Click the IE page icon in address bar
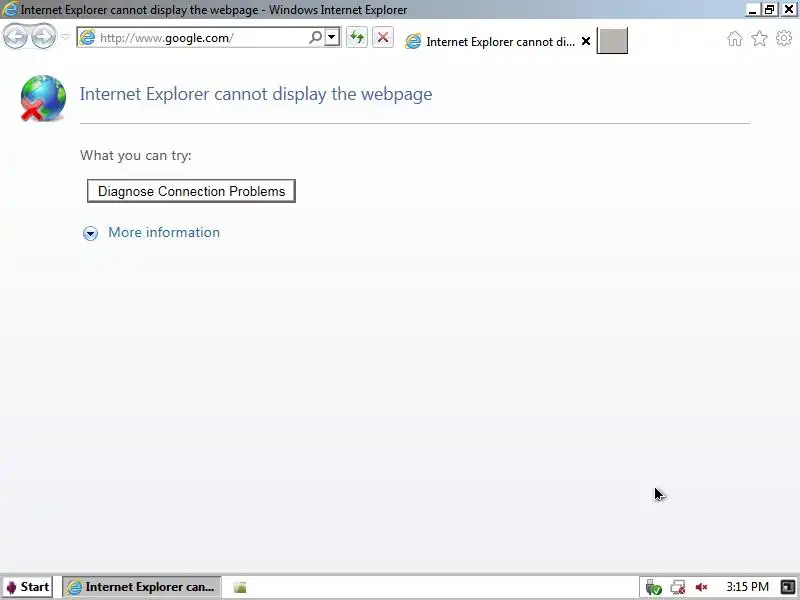Viewport: 800px width, 600px height. point(88,38)
